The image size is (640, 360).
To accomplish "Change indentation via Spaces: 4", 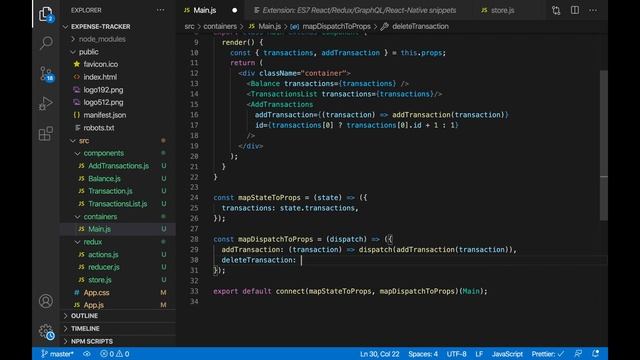I will tap(423, 354).
